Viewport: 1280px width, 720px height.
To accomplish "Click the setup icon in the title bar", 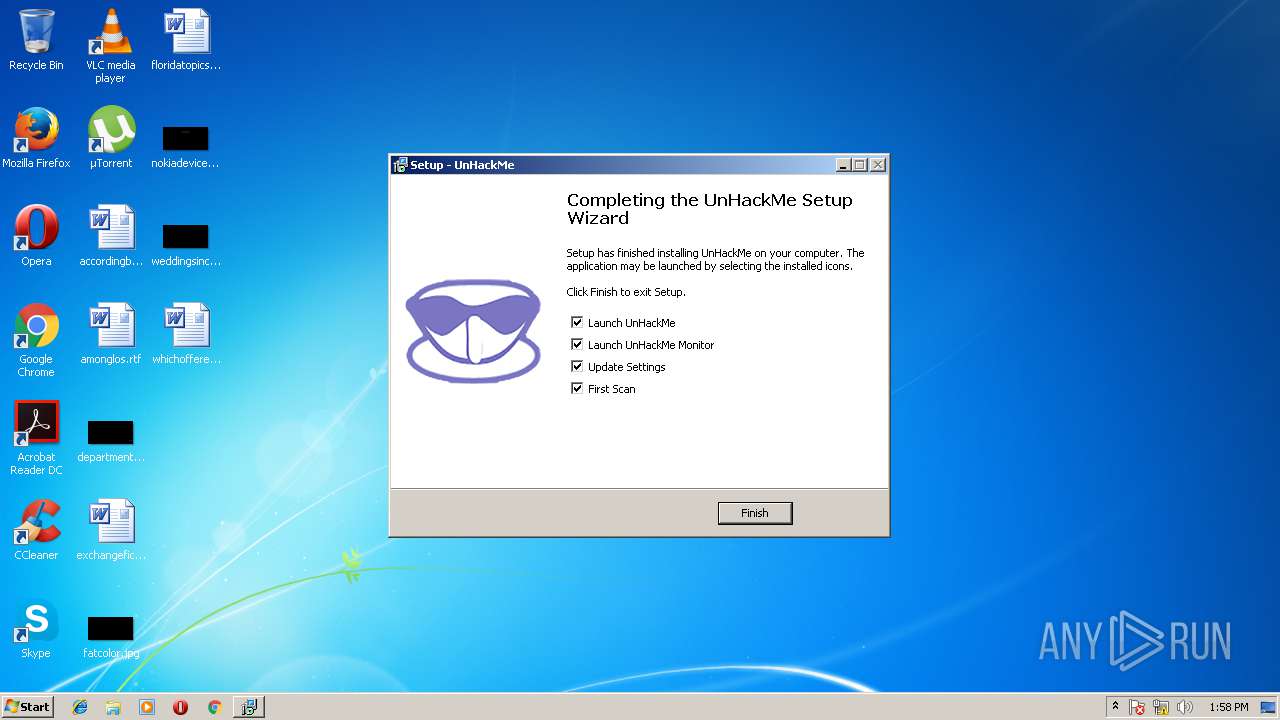I will point(400,165).
